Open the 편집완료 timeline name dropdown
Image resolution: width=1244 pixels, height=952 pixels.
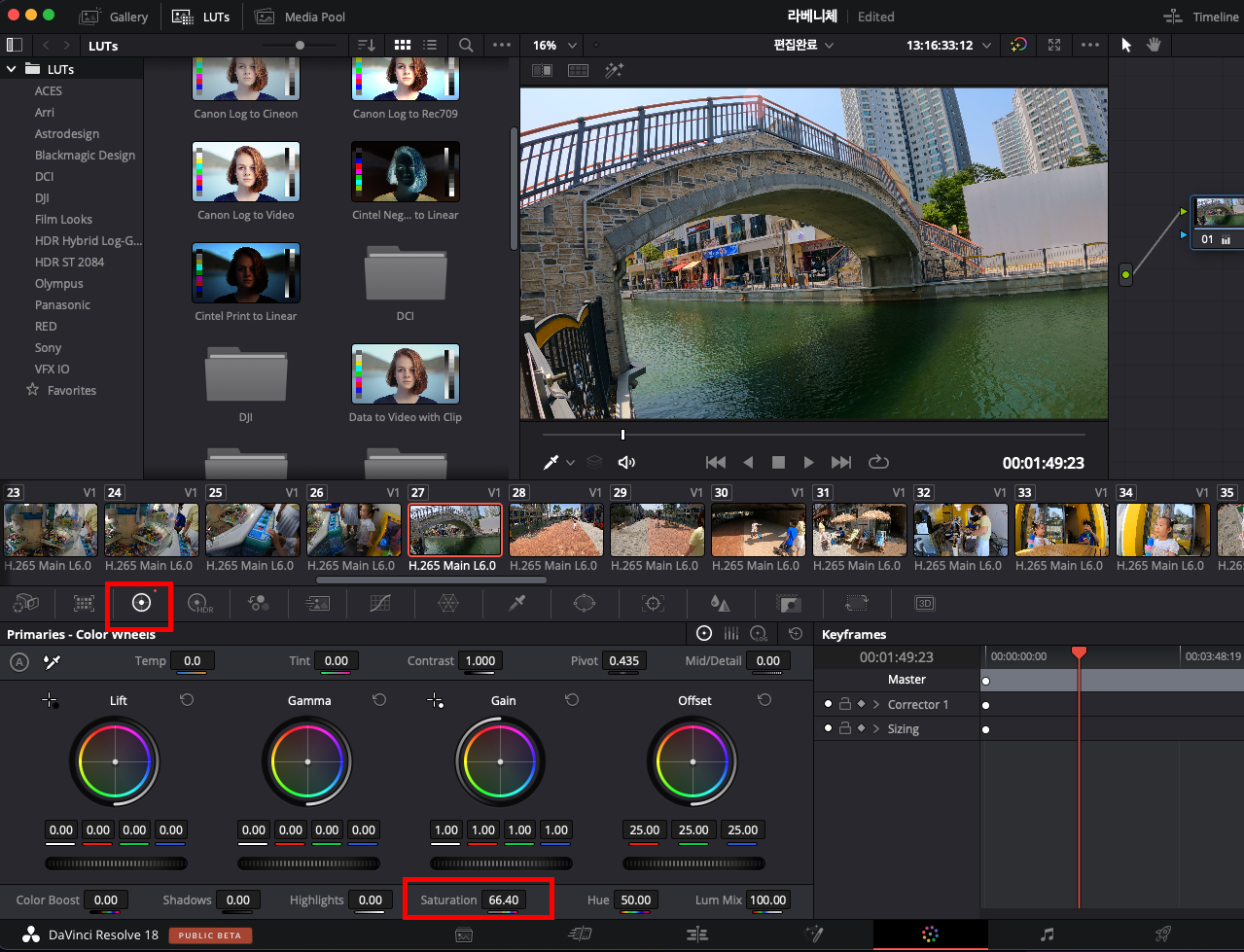(803, 45)
